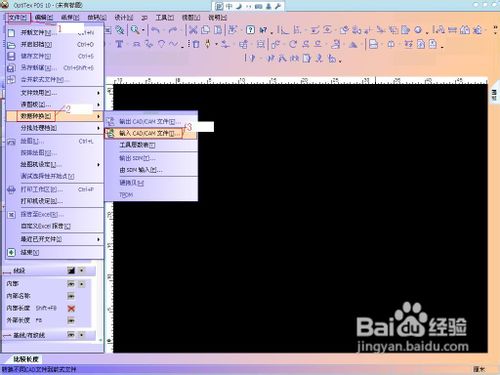Click the dark triangle icon in second toolbar row
The height and width of the screenshot is (375, 500).
click(353, 44)
